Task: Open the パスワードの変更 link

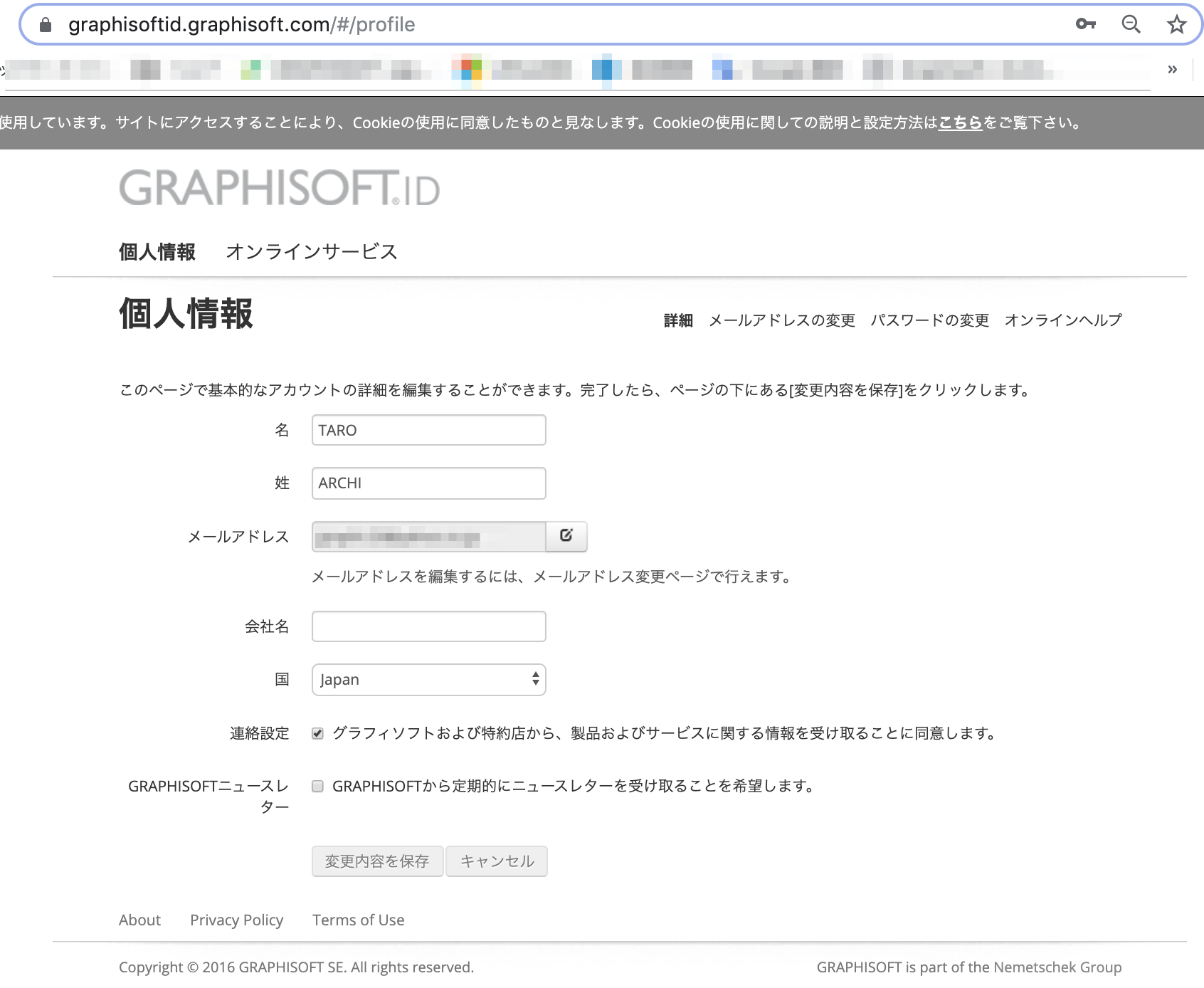Action: coord(930,320)
